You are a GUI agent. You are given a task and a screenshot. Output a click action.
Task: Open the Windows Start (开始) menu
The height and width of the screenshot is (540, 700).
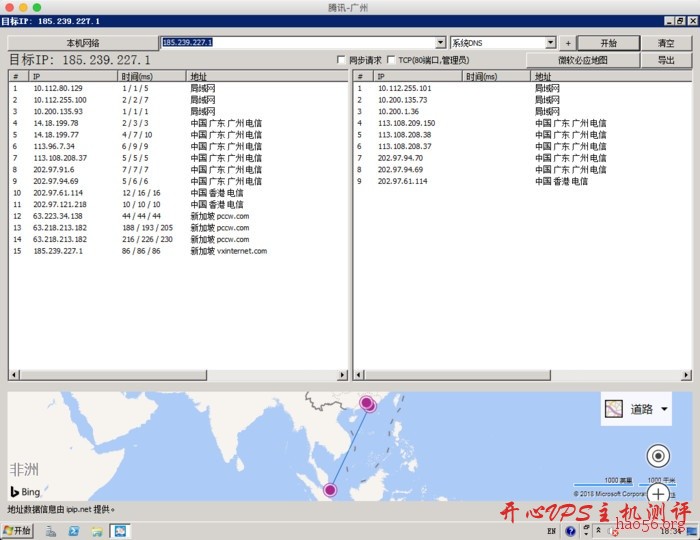tap(18, 530)
